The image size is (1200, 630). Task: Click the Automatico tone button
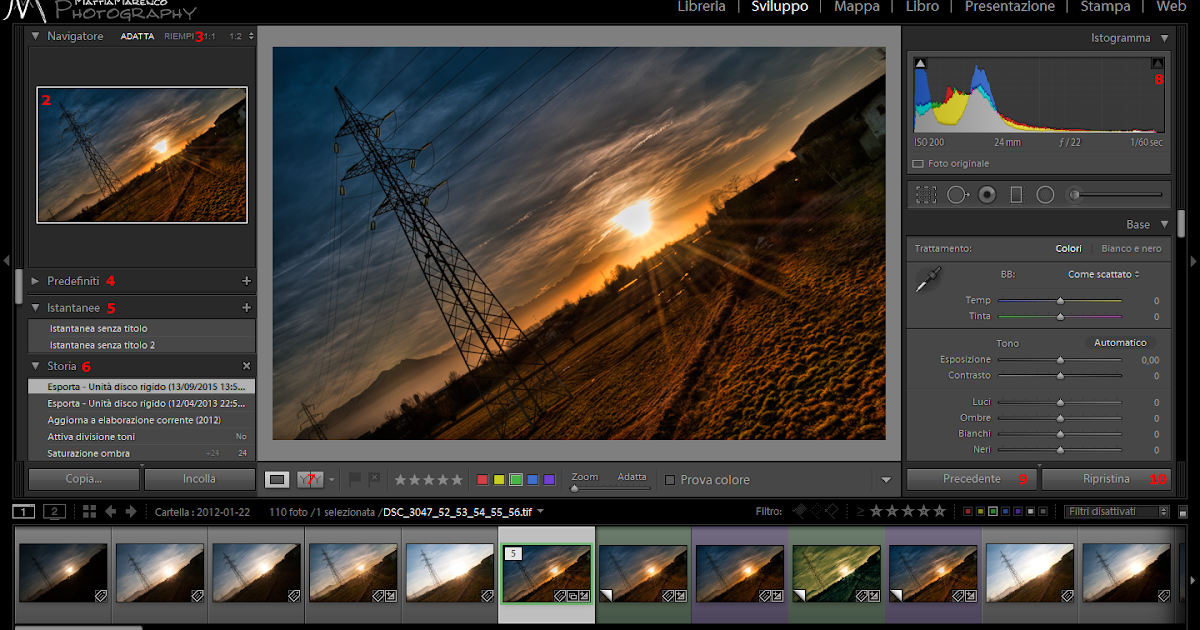click(x=1119, y=342)
